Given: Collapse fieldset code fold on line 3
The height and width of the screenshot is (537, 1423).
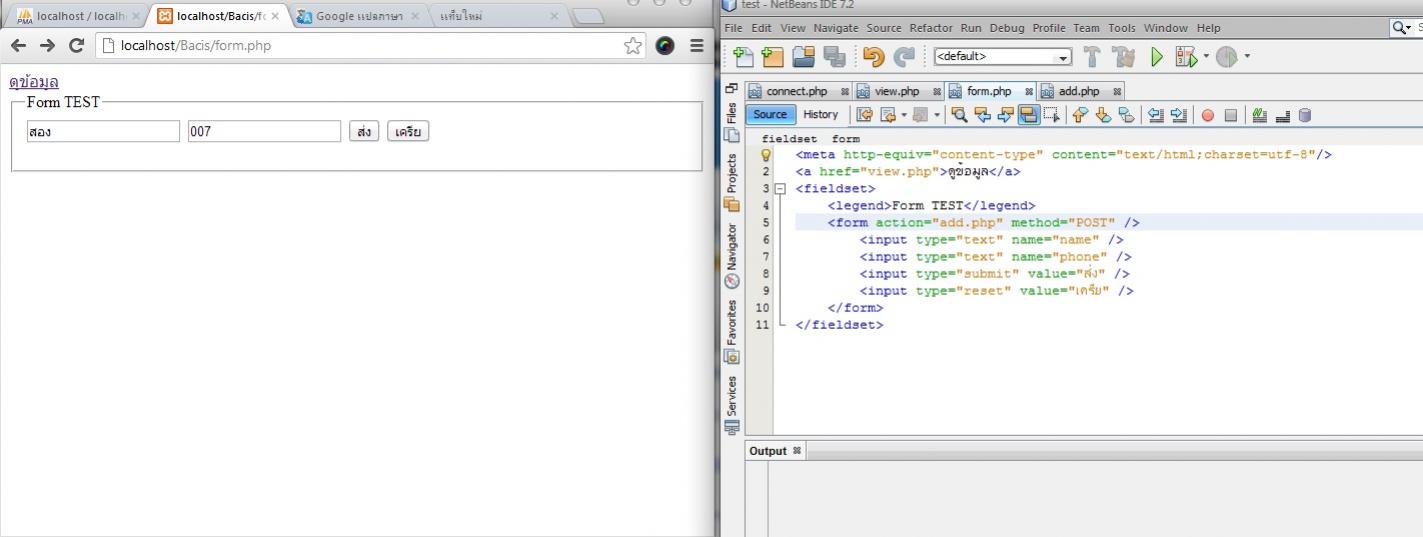Looking at the screenshot, I should pyautogui.click(x=781, y=188).
